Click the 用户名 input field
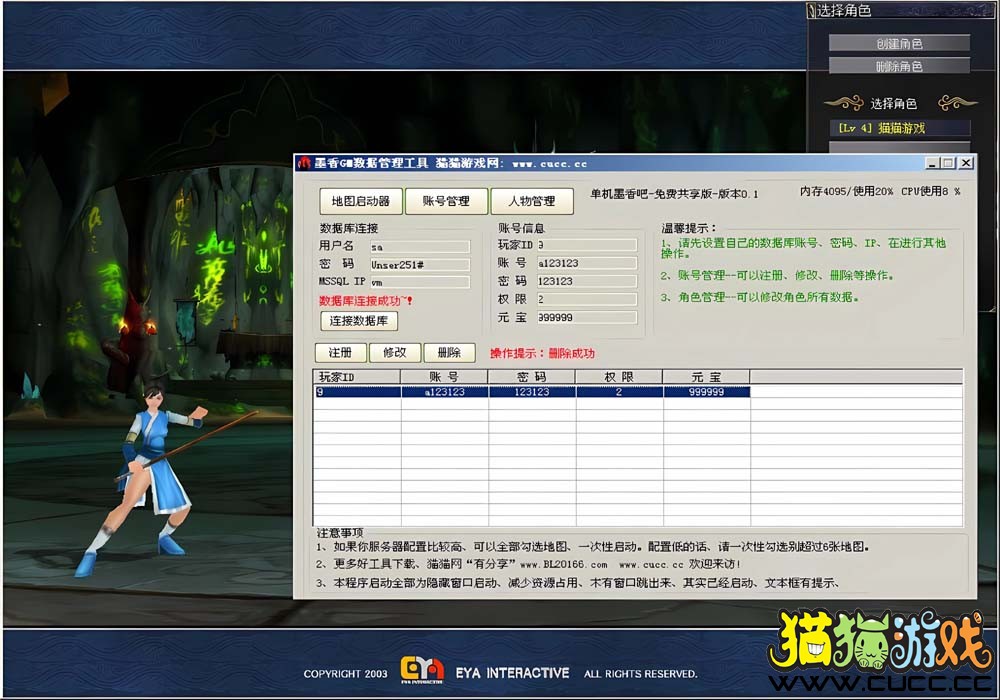The height and width of the screenshot is (700, 1000). 420,247
